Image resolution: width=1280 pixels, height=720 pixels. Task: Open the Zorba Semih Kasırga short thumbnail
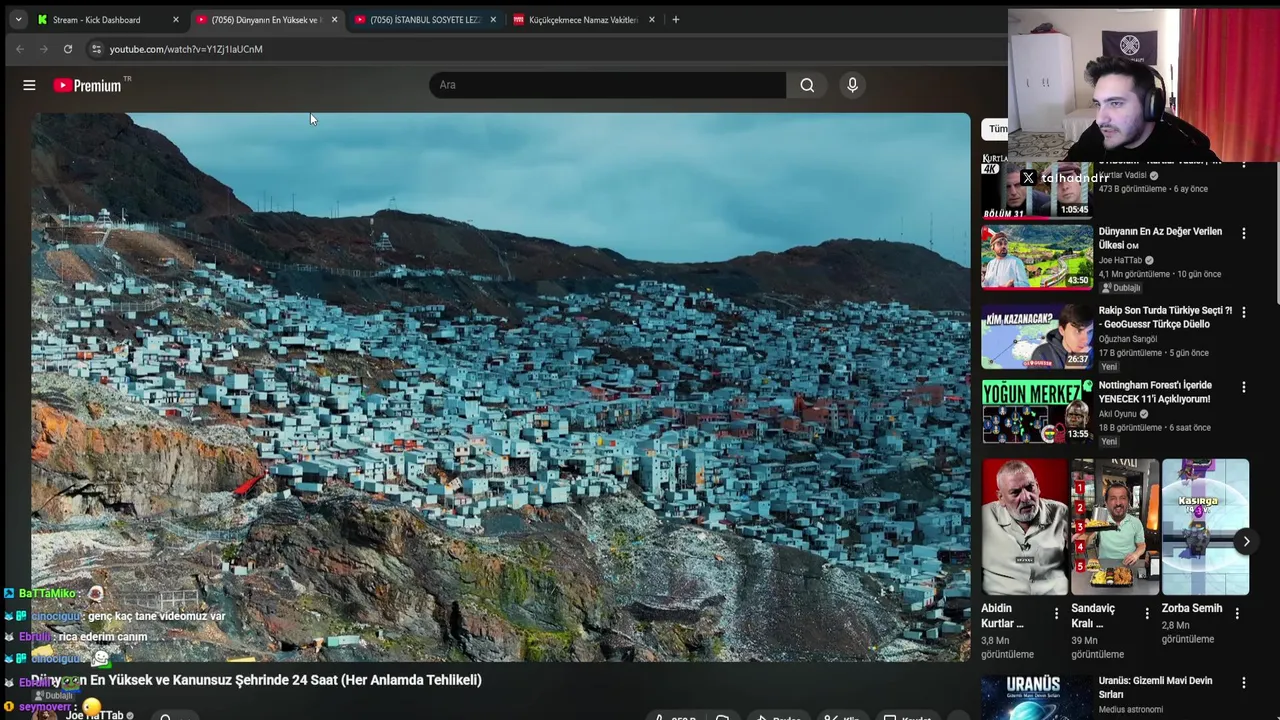pos(1205,527)
